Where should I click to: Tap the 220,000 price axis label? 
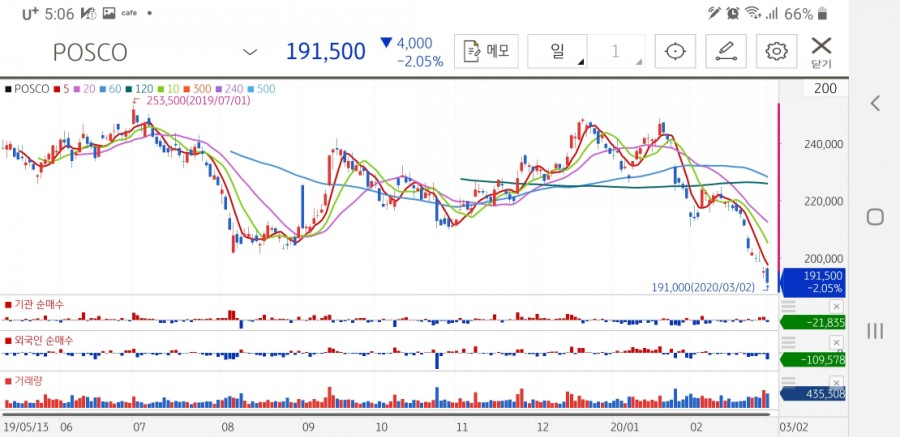pos(823,201)
